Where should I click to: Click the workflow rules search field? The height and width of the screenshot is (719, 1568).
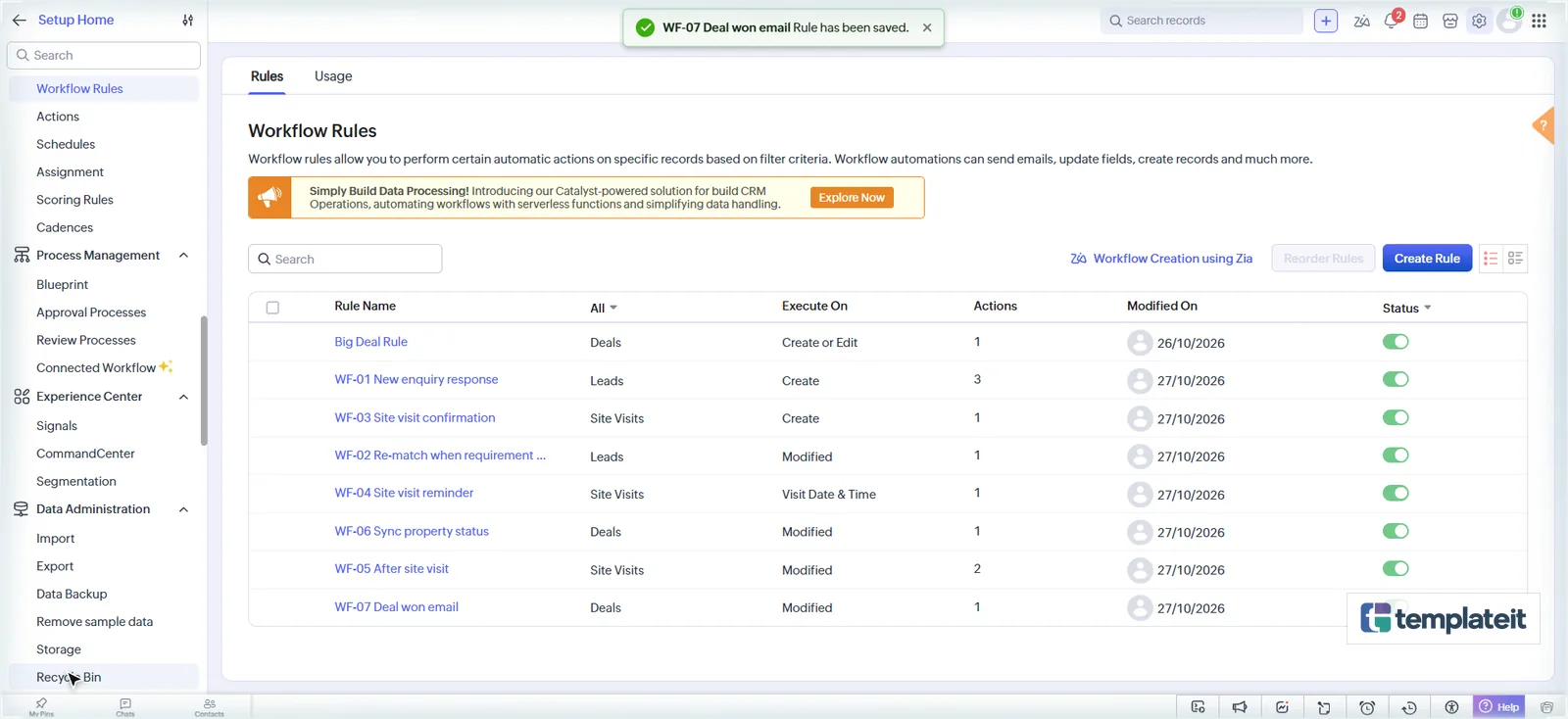[345, 259]
